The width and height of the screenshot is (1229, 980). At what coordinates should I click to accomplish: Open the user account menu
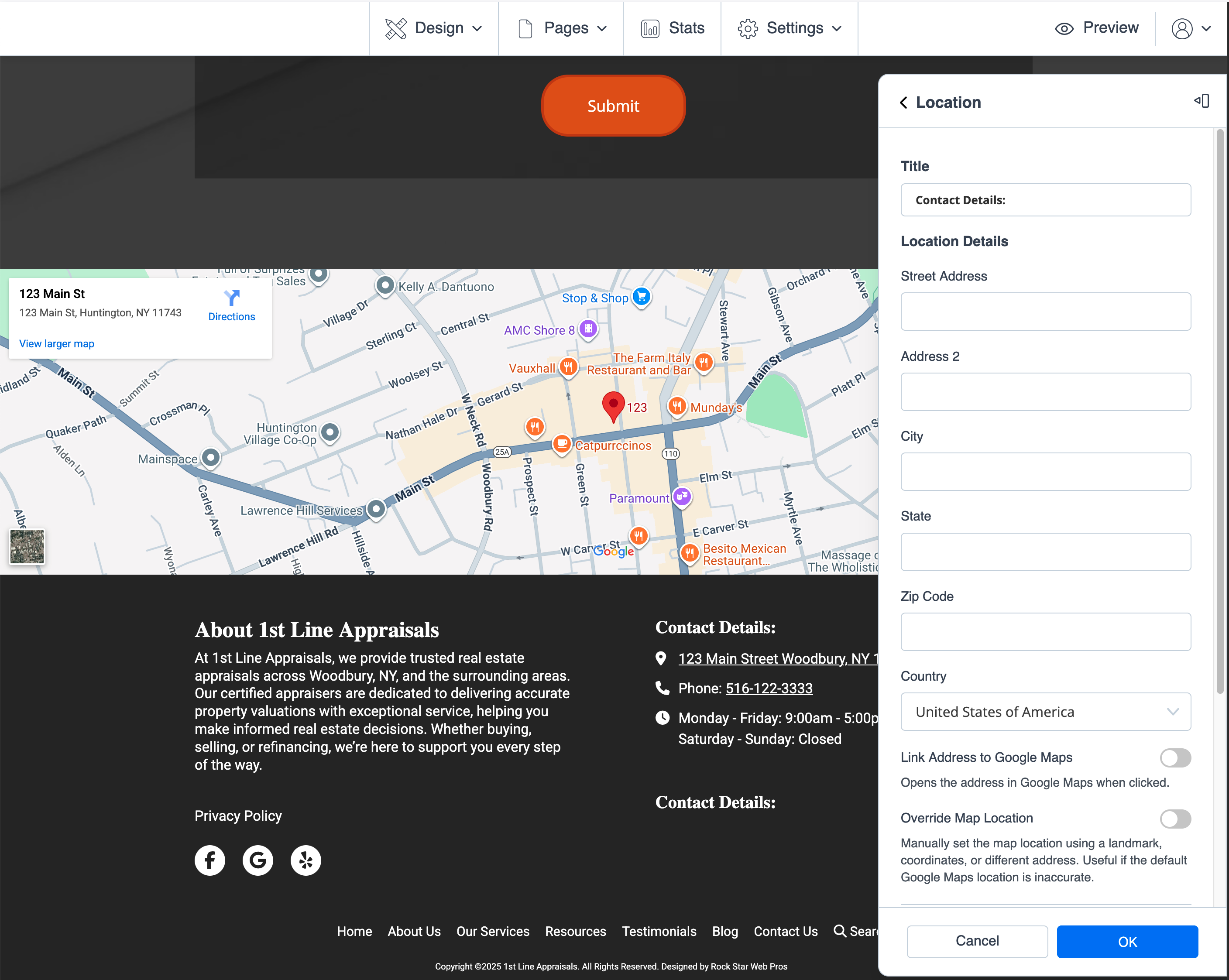click(1191, 28)
